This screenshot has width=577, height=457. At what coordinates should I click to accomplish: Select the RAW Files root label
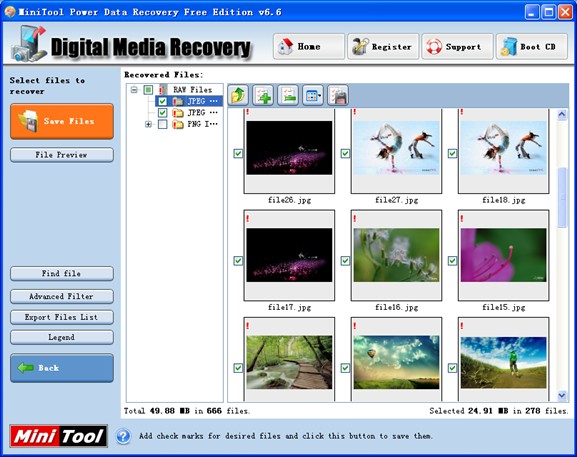pos(192,90)
